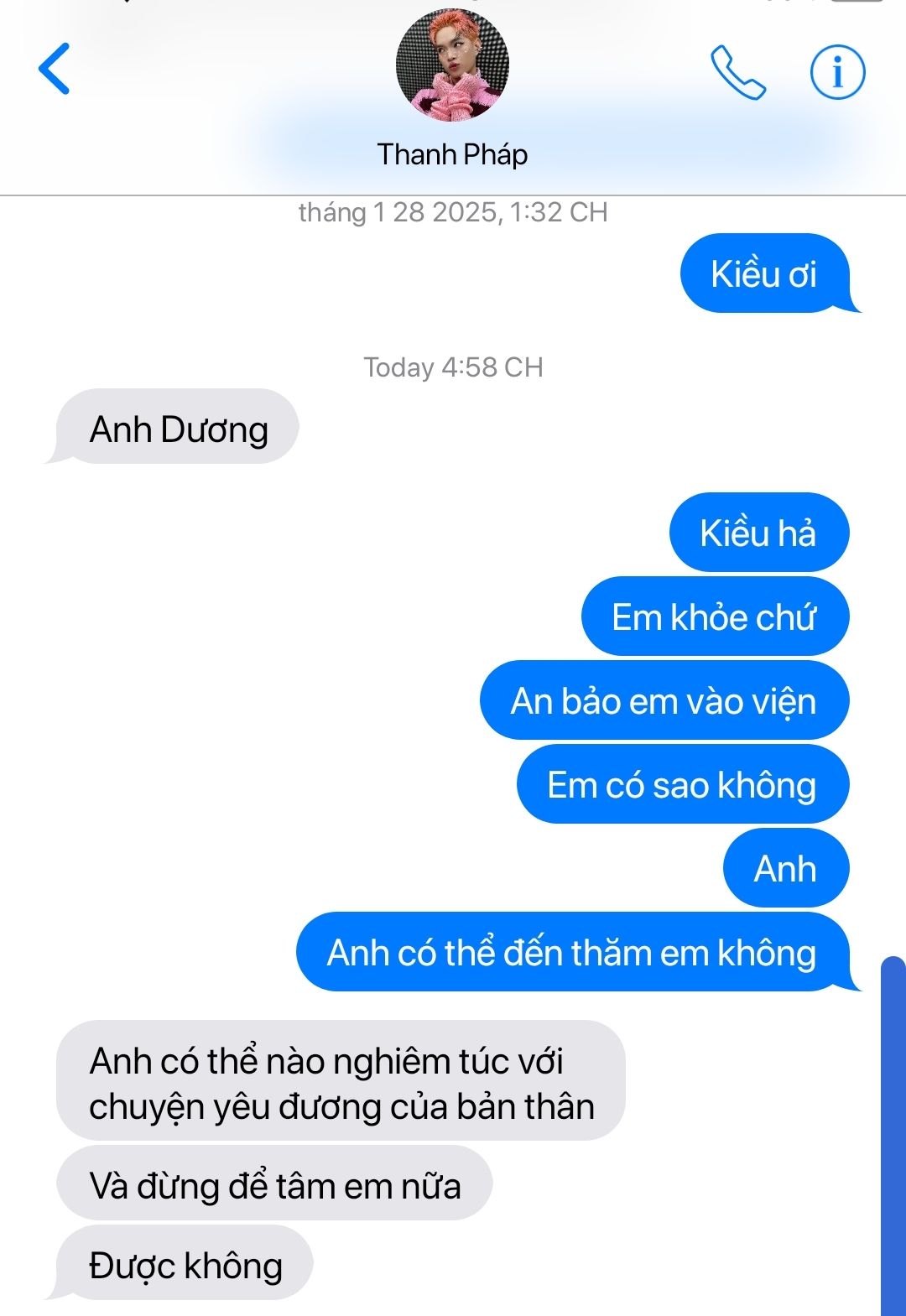Select the 'Được không' received message
This screenshot has width=906, height=1316.
[179, 1263]
